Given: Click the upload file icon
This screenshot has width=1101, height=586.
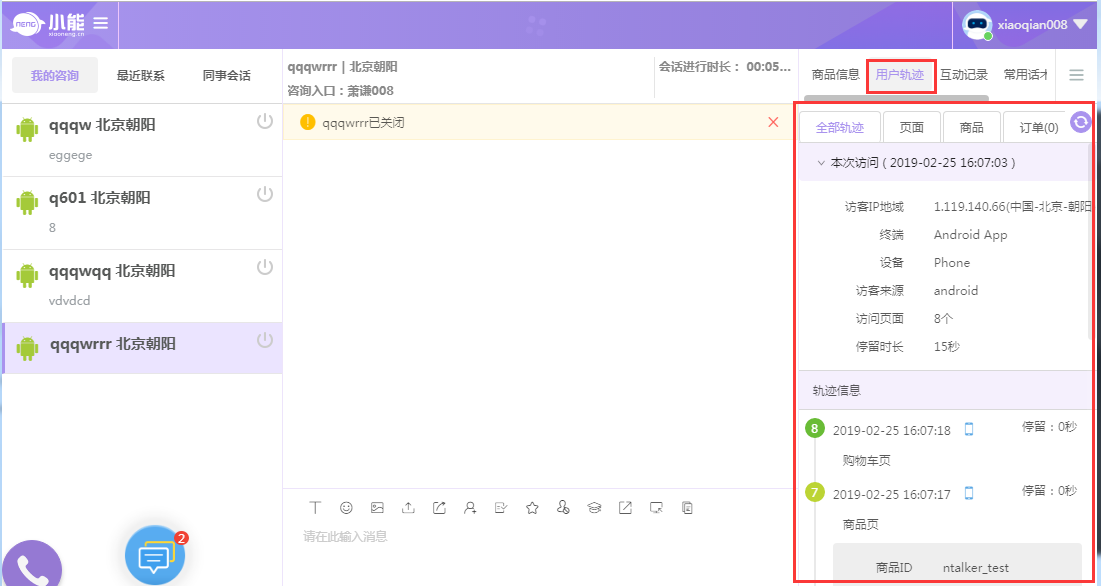Looking at the screenshot, I should pyautogui.click(x=408, y=508).
